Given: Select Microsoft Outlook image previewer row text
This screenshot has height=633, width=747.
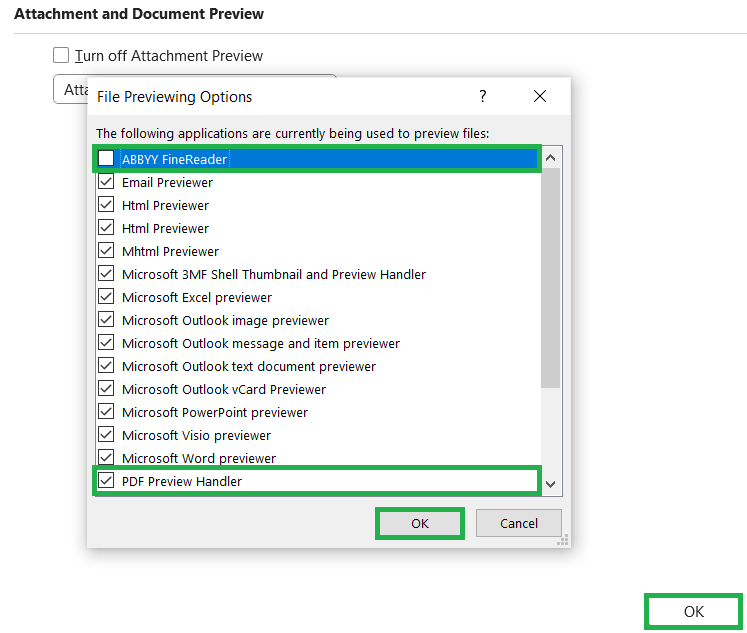Looking at the screenshot, I should 225,321.
